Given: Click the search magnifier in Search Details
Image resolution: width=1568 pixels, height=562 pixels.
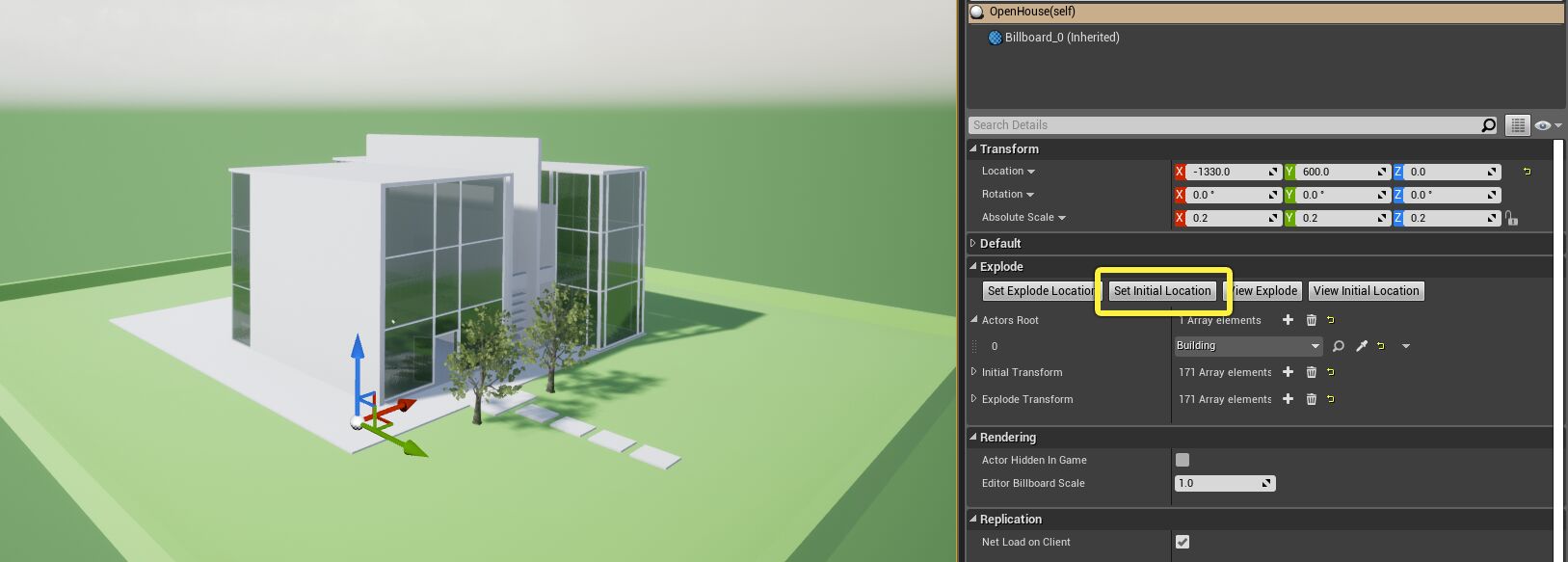Looking at the screenshot, I should click(1488, 125).
